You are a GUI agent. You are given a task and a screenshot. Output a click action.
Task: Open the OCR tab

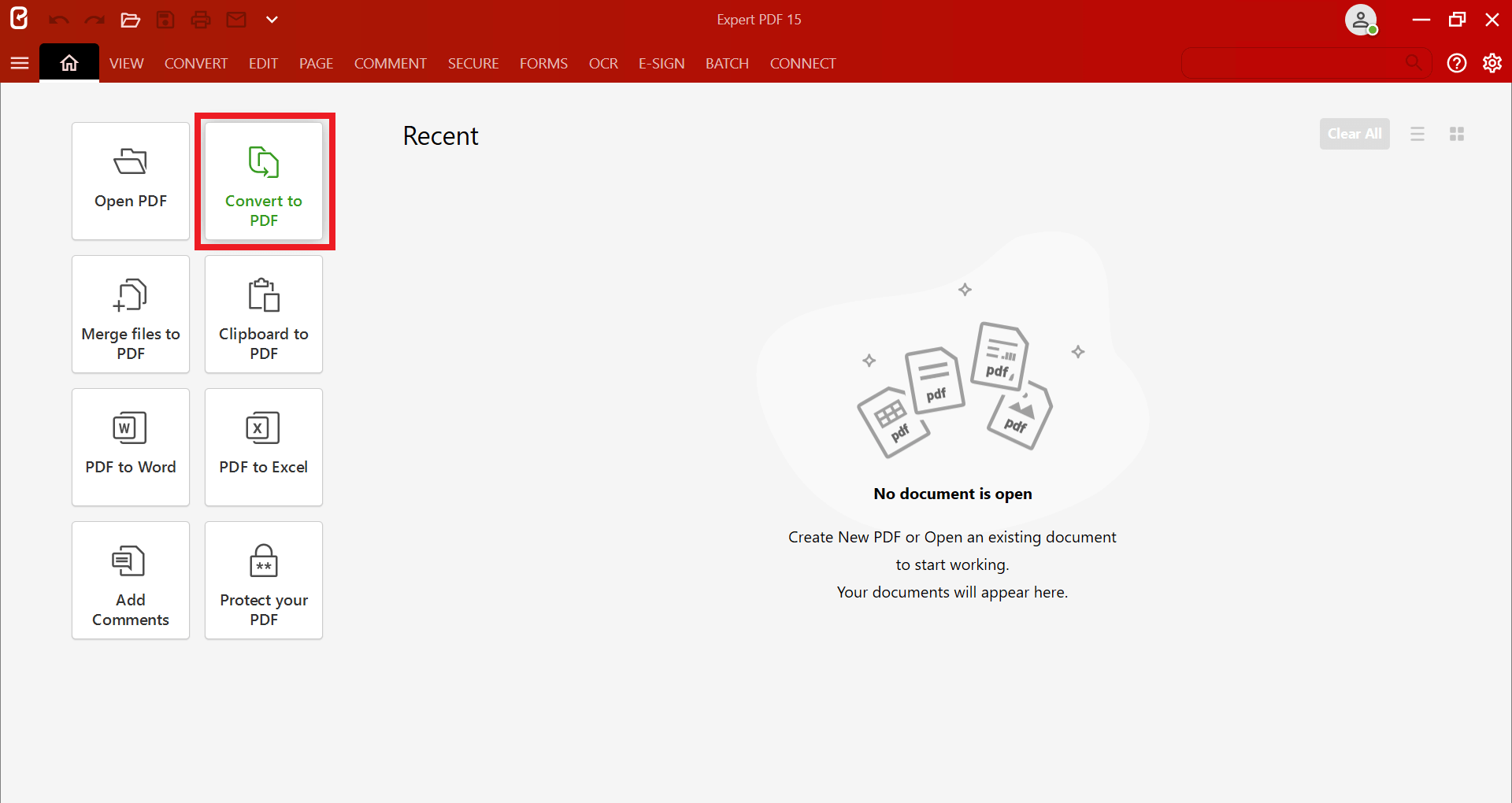(603, 63)
